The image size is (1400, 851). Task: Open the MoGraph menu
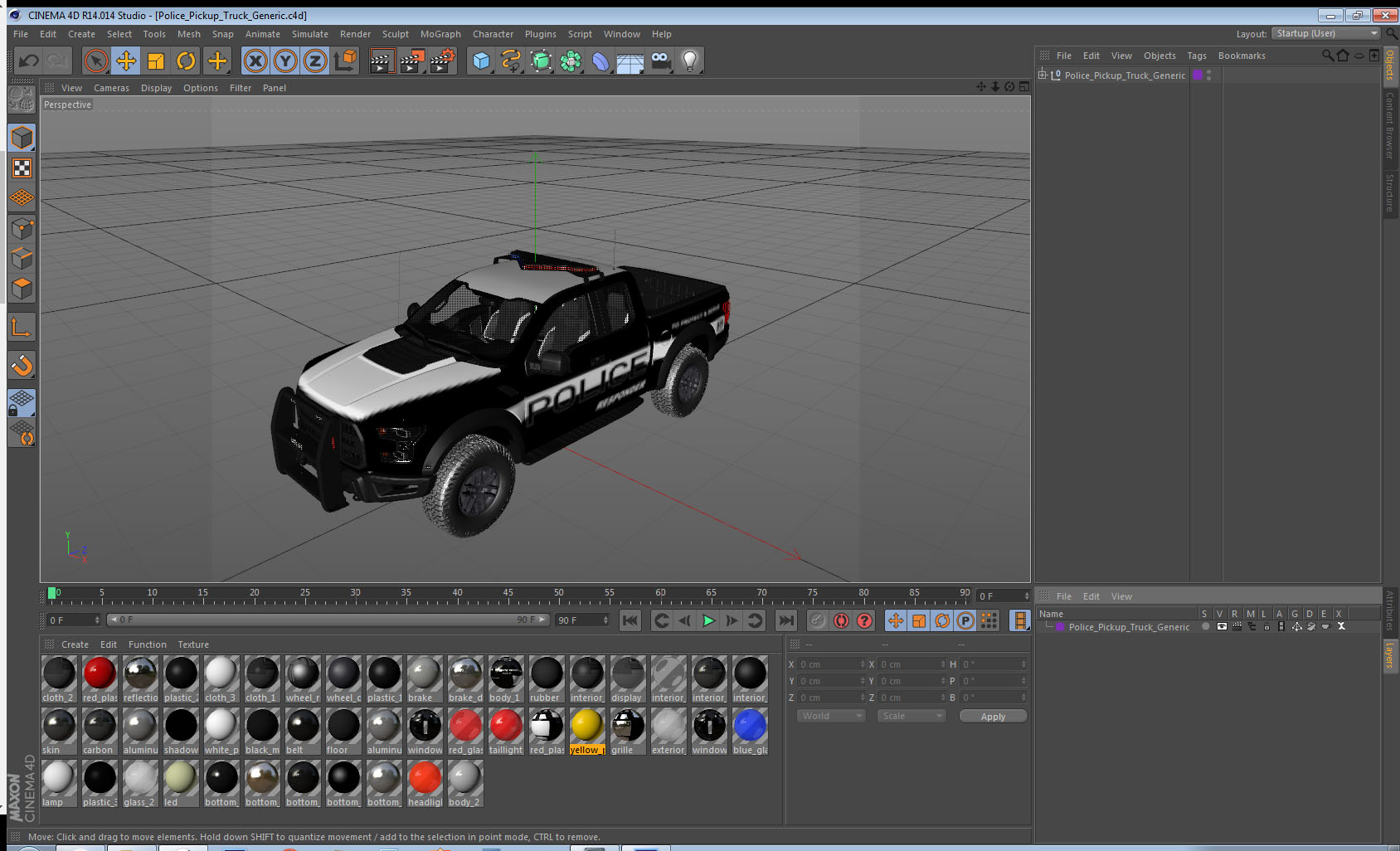[440, 34]
